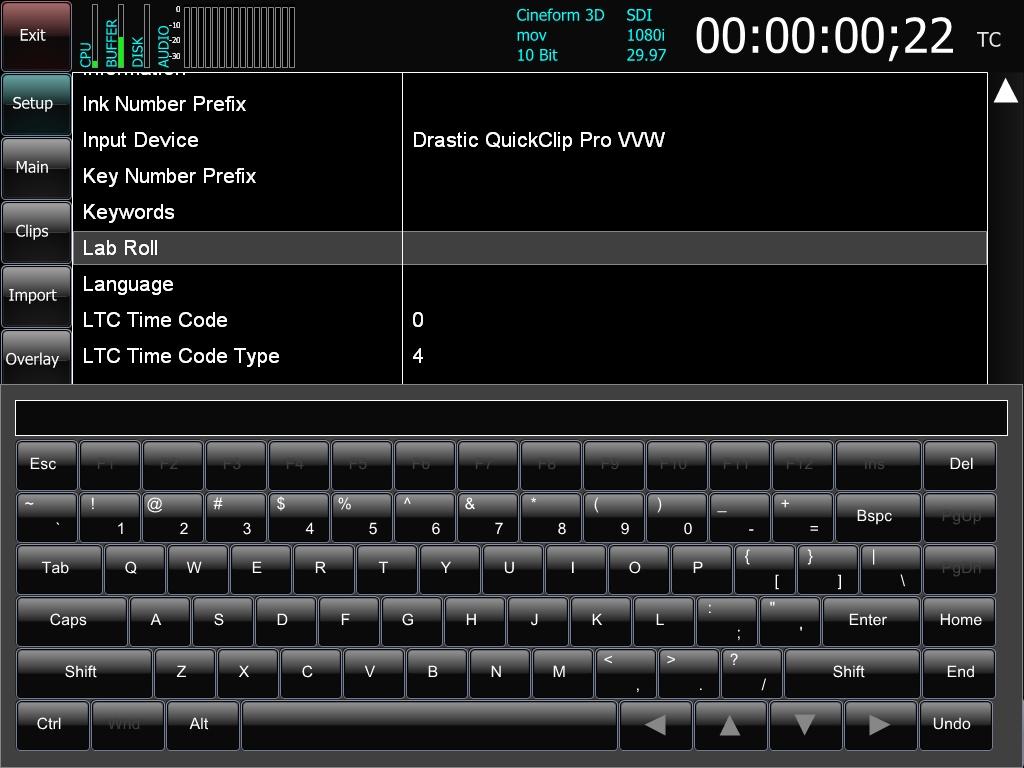Click the E key
This screenshot has height=768, width=1024.
[x=260, y=569]
